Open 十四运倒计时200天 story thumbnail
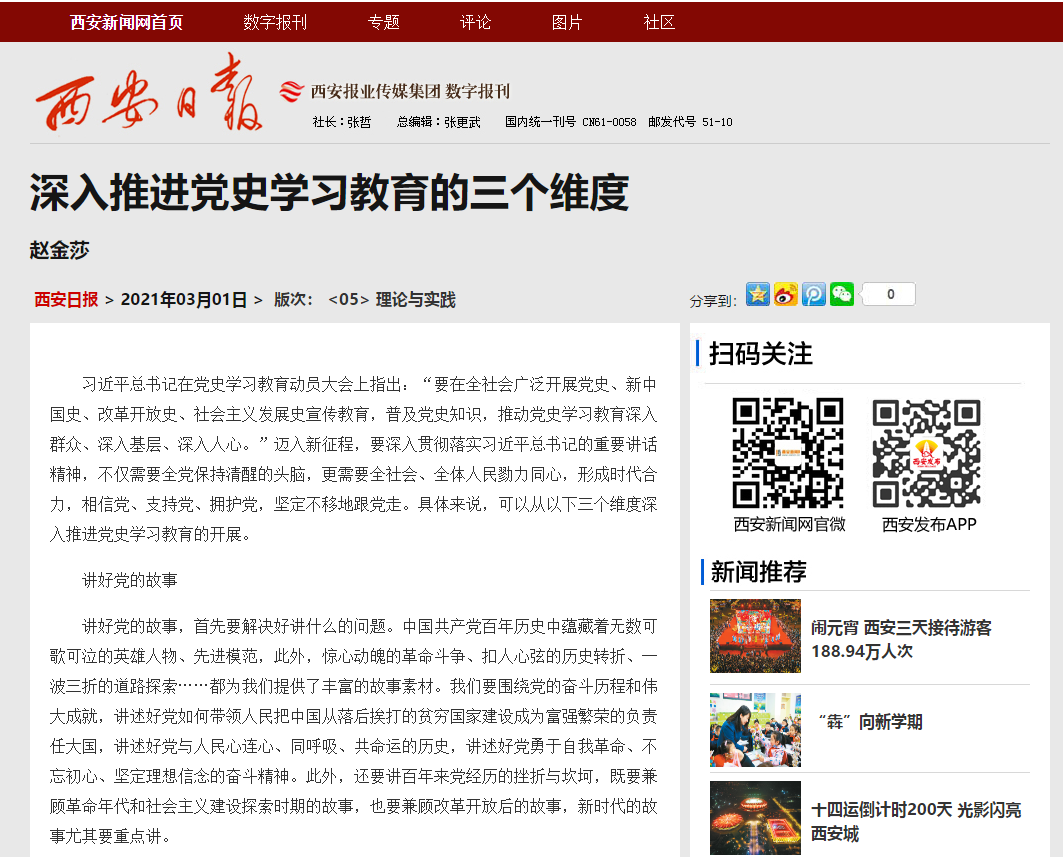Viewport: 1063px width, 857px height. [x=755, y=818]
